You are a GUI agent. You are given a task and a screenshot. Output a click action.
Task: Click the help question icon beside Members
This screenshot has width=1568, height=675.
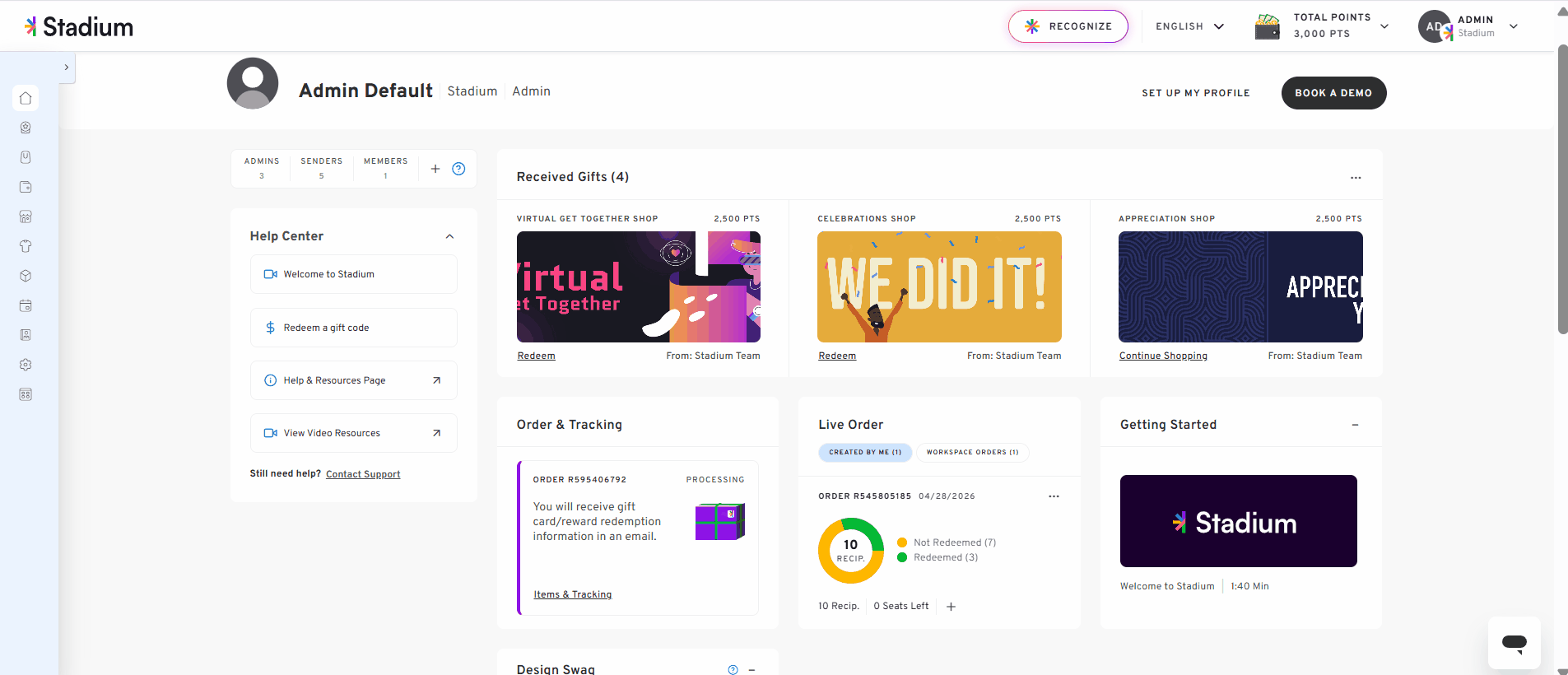458,169
